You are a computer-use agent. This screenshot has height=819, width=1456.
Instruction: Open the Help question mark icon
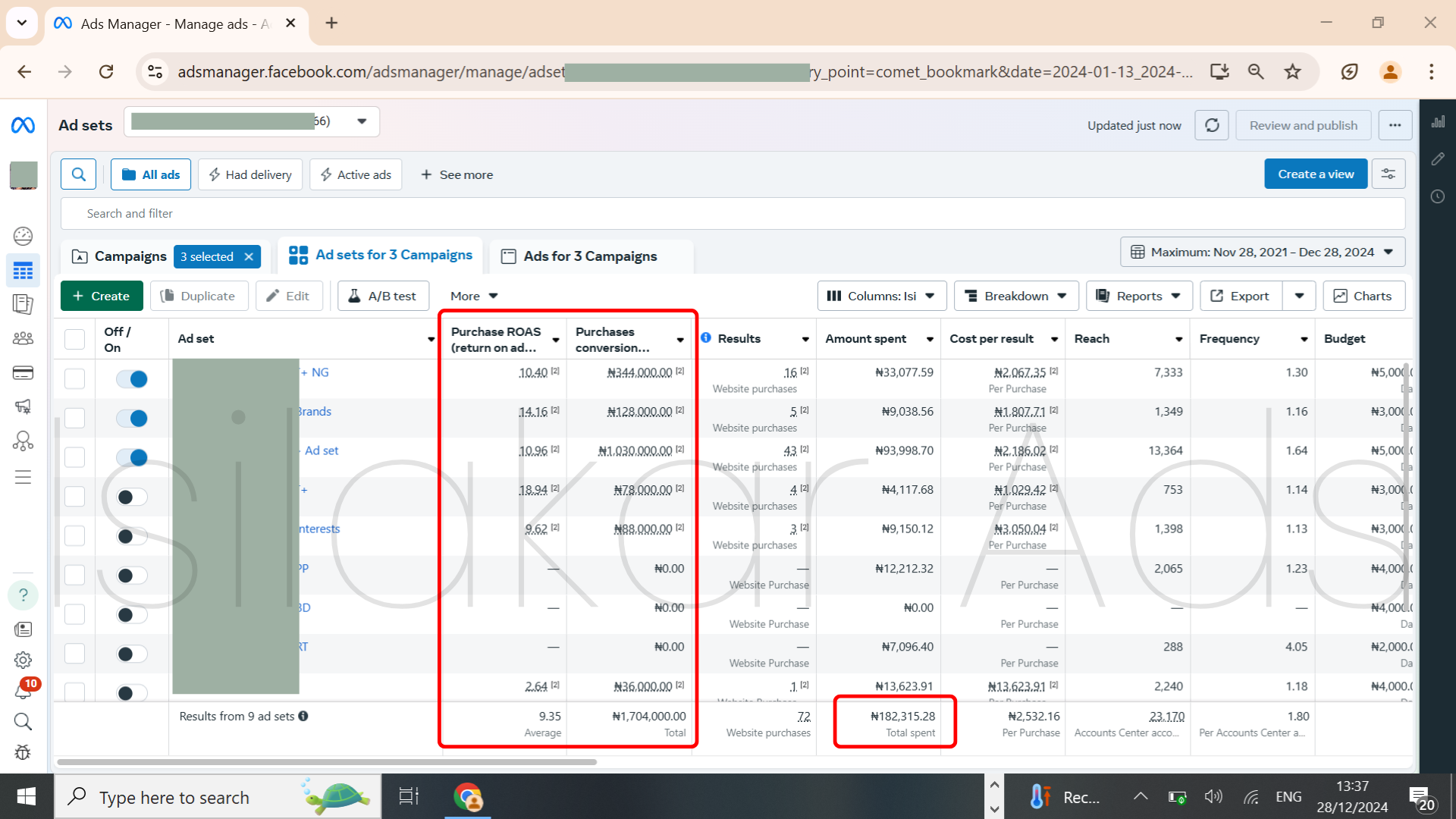coord(23,595)
